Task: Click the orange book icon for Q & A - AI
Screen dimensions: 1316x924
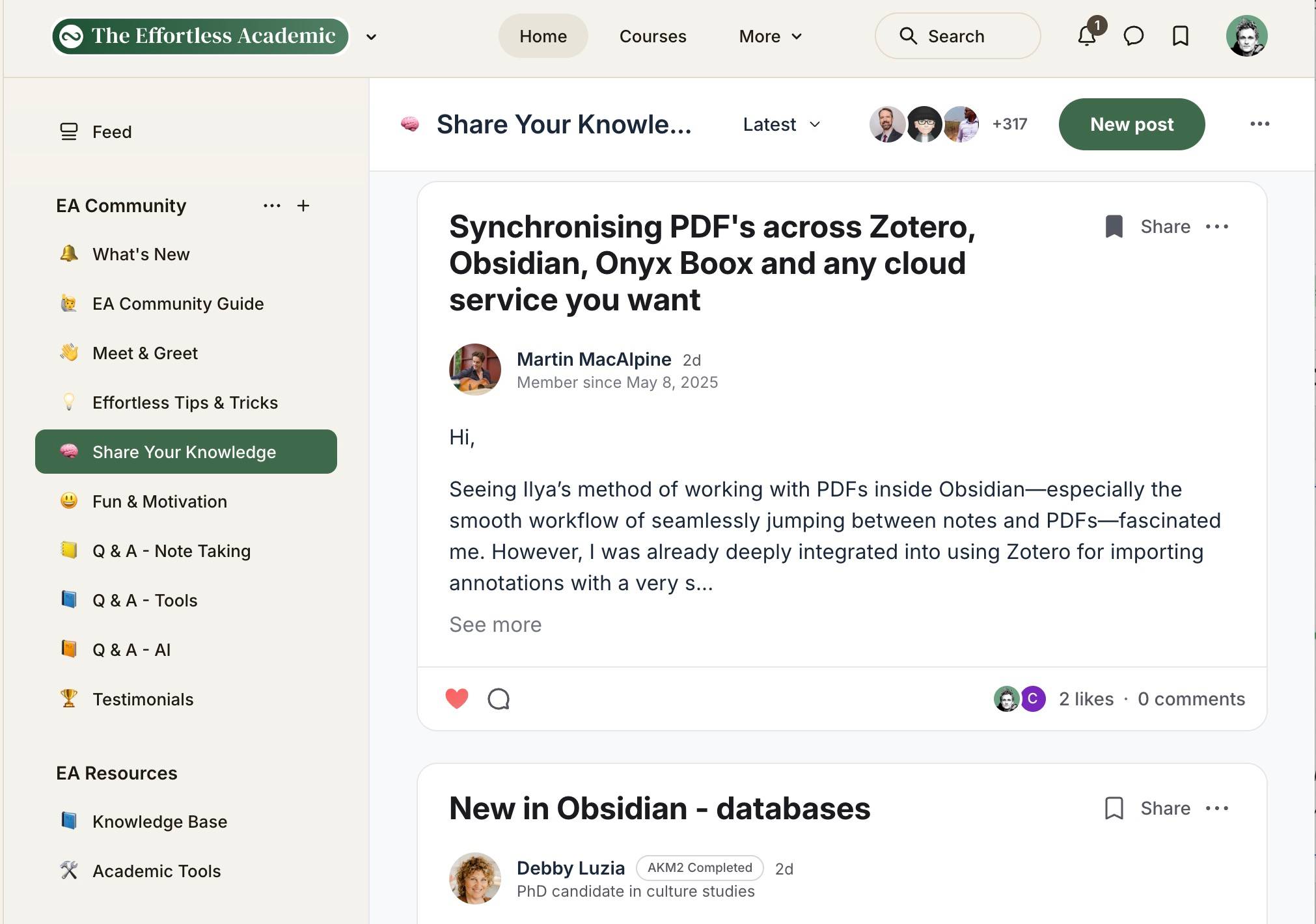Action: pyautogui.click(x=69, y=649)
